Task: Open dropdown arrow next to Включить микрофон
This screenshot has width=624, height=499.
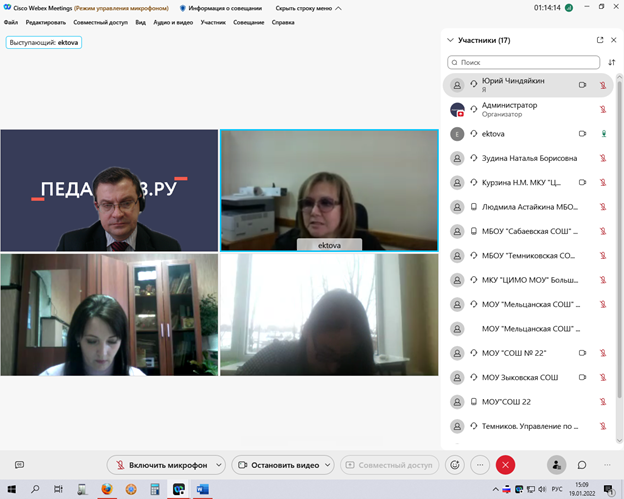Action: 217,465
